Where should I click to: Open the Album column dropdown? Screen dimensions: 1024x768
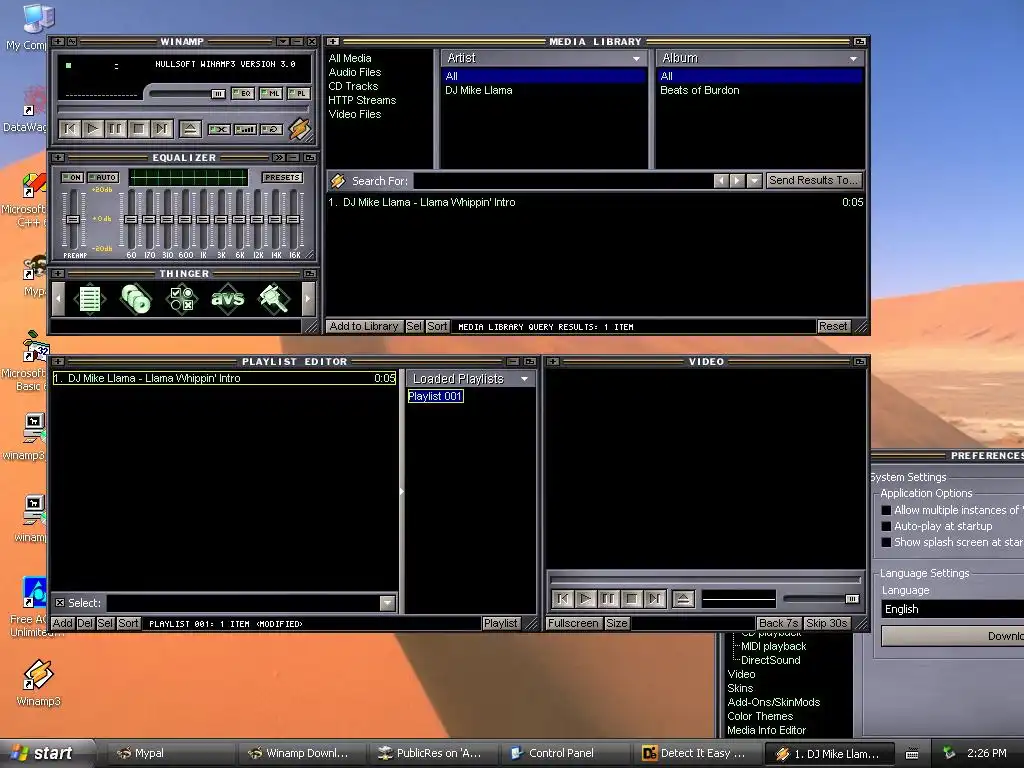point(853,59)
